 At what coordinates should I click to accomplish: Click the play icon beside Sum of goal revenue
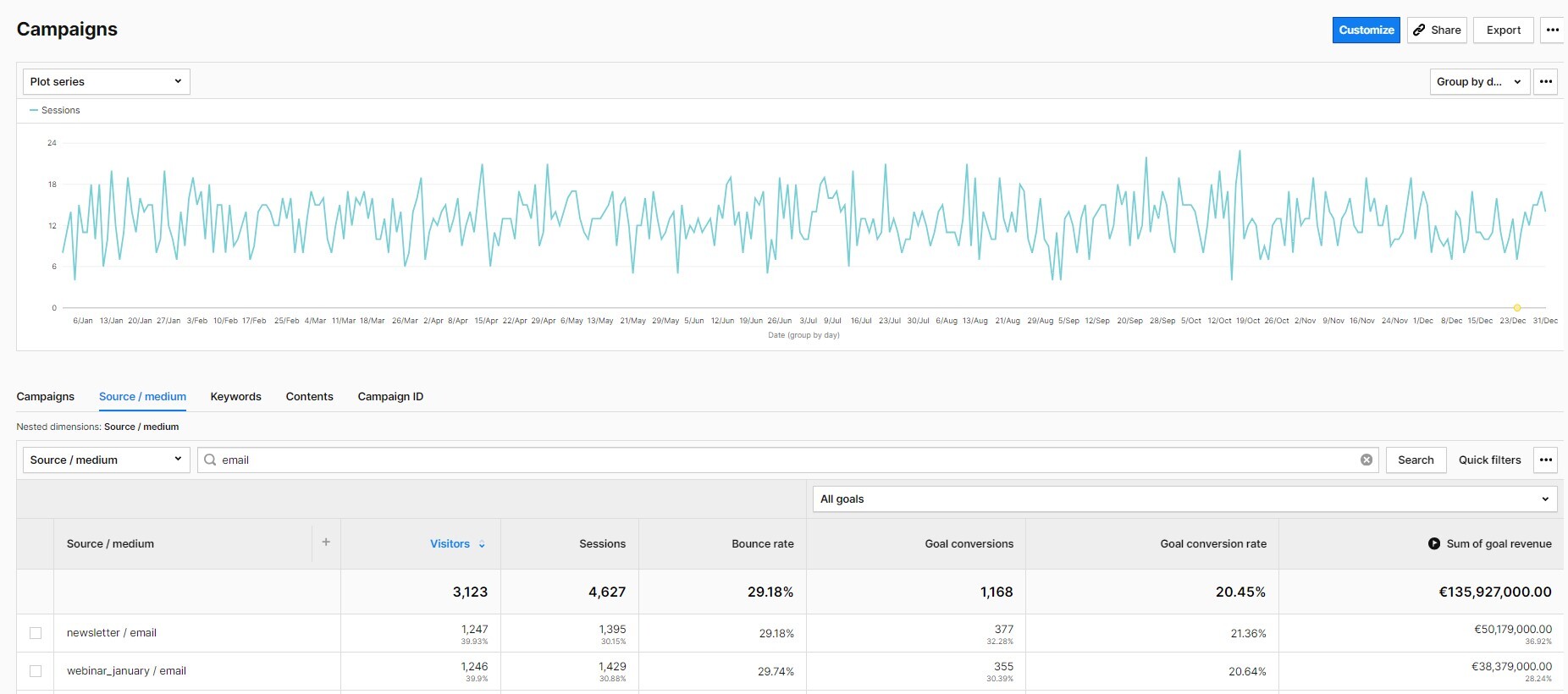click(x=1433, y=544)
